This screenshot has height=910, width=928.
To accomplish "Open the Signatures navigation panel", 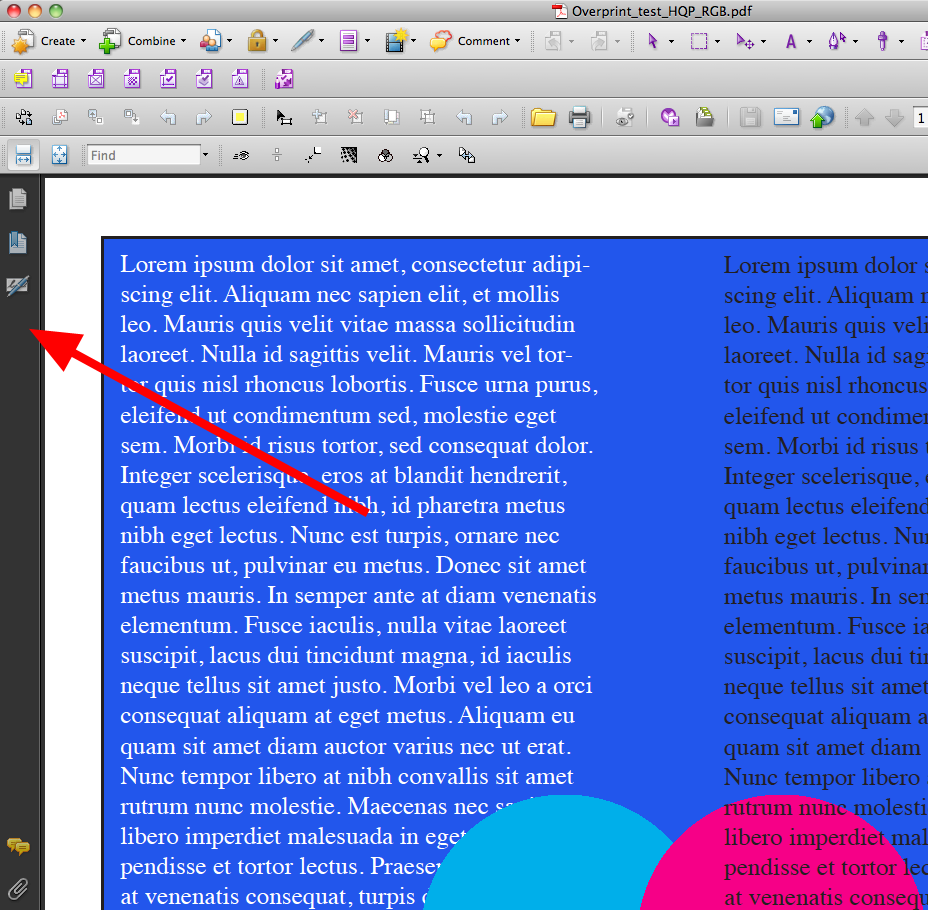I will point(18,286).
